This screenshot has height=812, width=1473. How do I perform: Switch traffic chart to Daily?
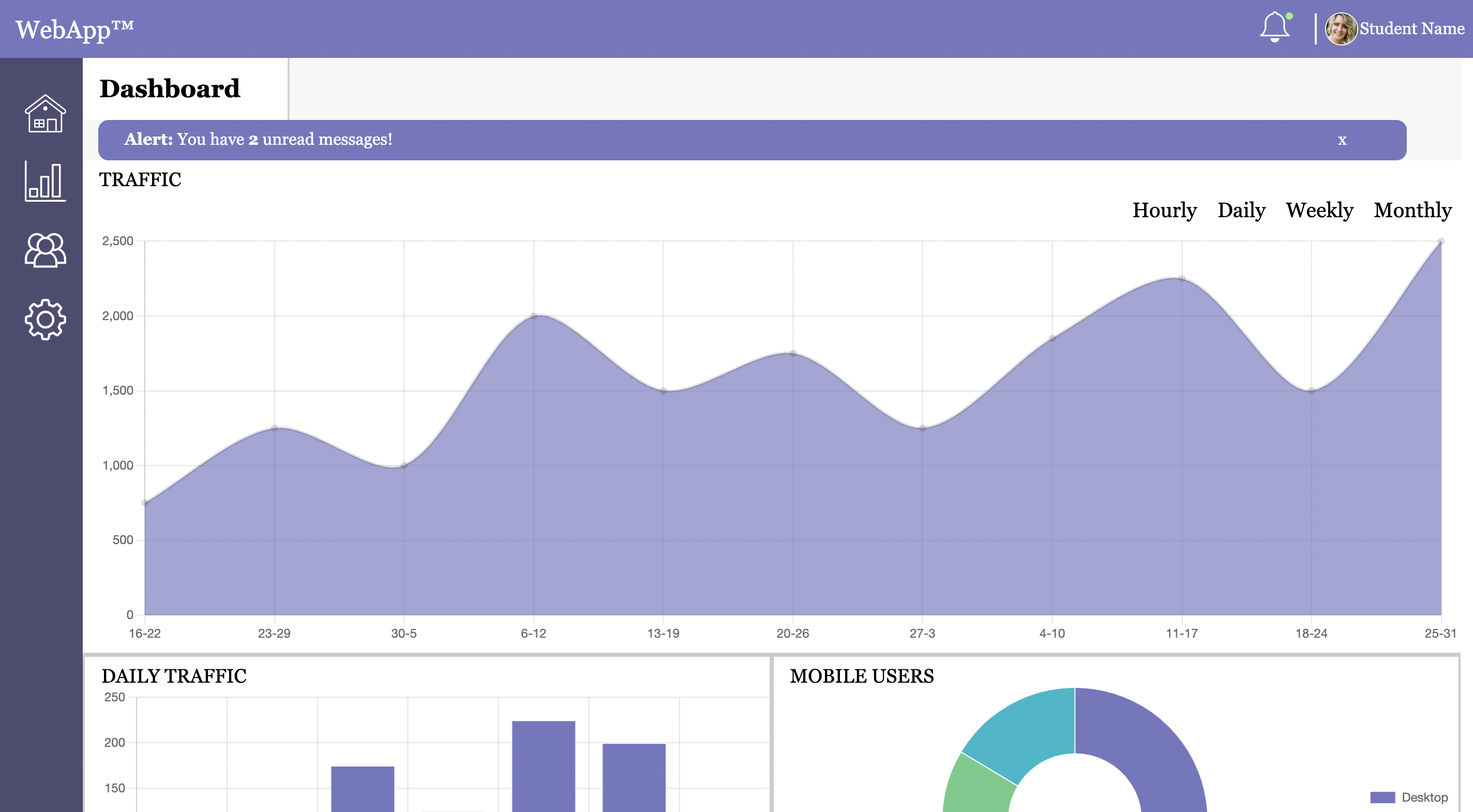point(1241,210)
